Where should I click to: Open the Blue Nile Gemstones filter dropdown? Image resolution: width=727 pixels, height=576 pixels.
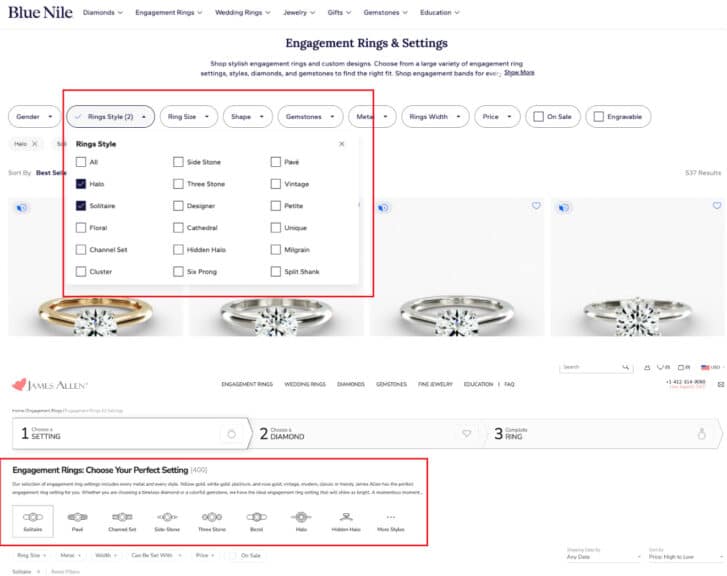click(x=310, y=116)
